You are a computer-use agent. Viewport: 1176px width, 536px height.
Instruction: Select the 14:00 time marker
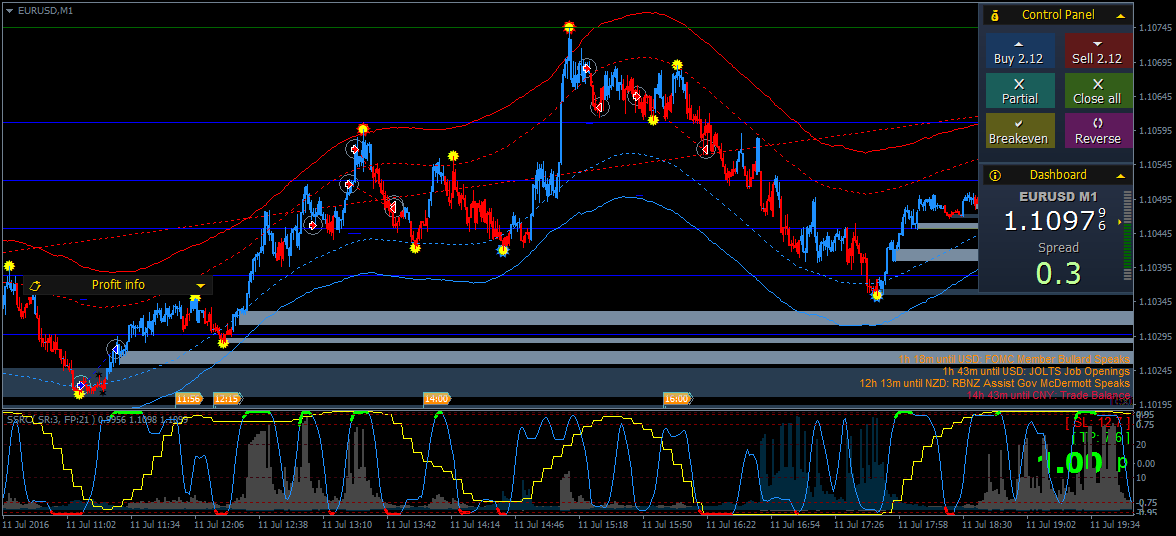tap(436, 399)
